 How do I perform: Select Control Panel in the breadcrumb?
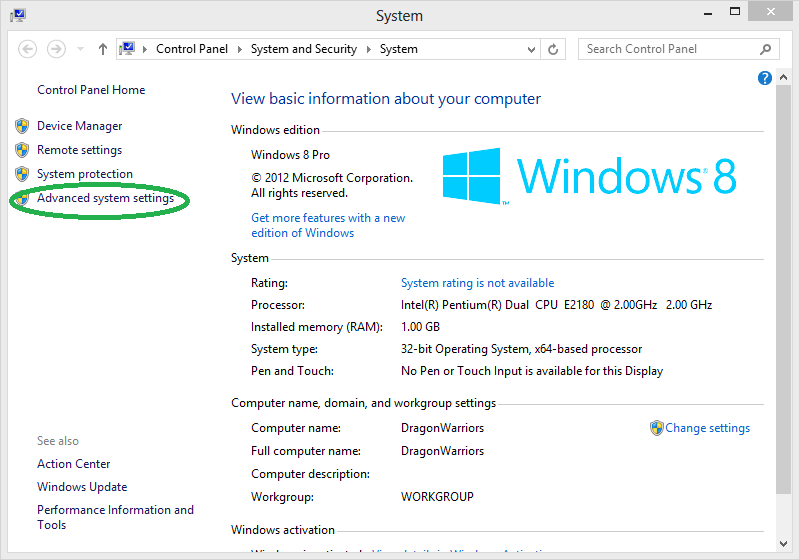pos(192,49)
